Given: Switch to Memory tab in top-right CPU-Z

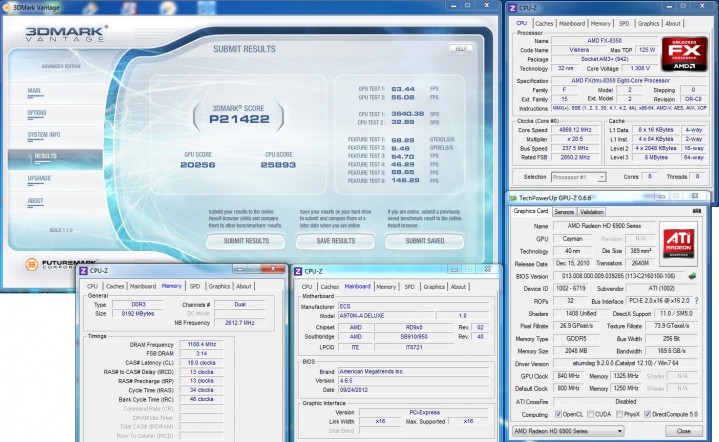Looking at the screenshot, I should tap(600, 23).
